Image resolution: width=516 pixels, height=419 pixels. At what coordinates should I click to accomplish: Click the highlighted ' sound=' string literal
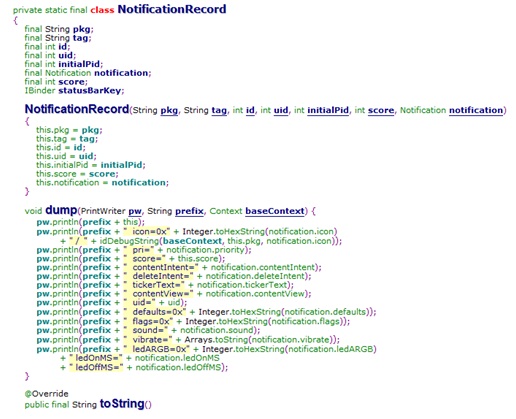[x=146, y=330]
